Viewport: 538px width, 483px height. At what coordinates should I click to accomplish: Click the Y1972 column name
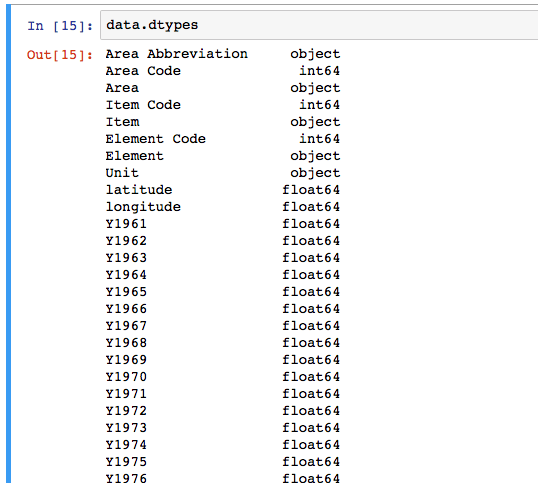click(126, 411)
